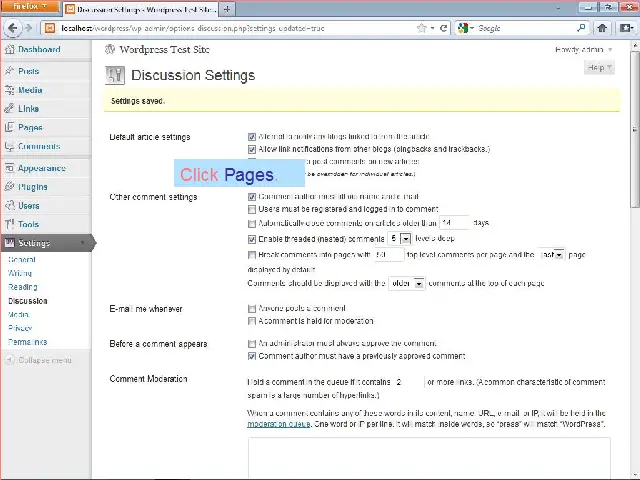Open a new browser tab with plus

(227, 9)
